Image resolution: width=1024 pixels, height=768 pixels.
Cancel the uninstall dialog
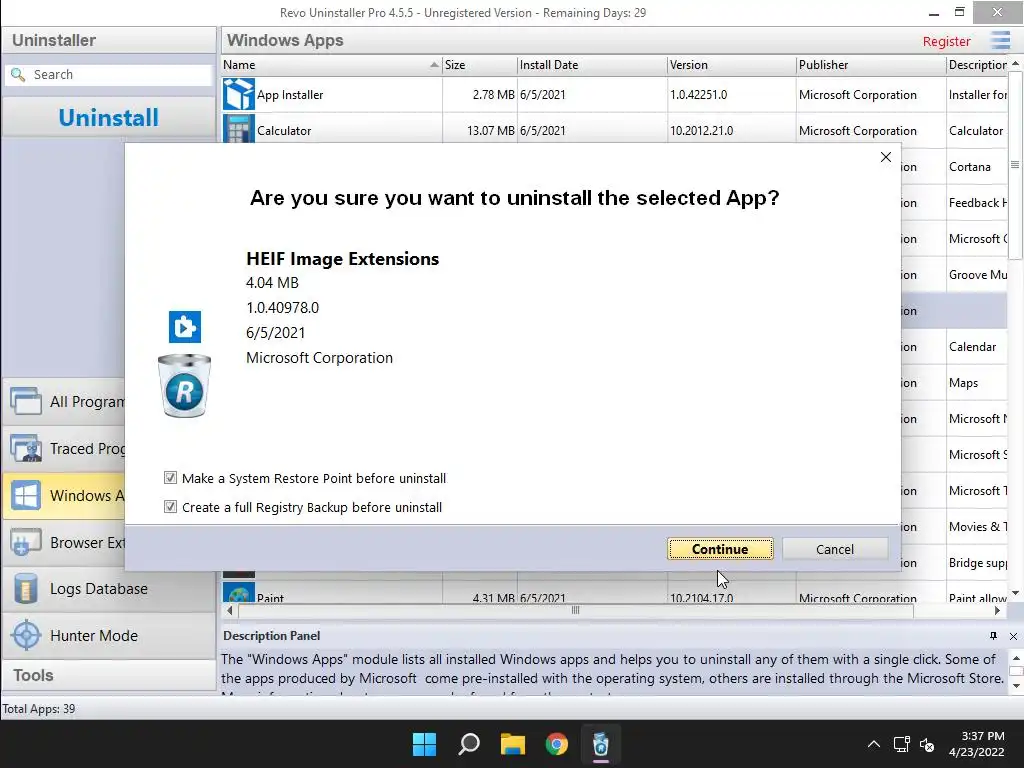click(835, 549)
